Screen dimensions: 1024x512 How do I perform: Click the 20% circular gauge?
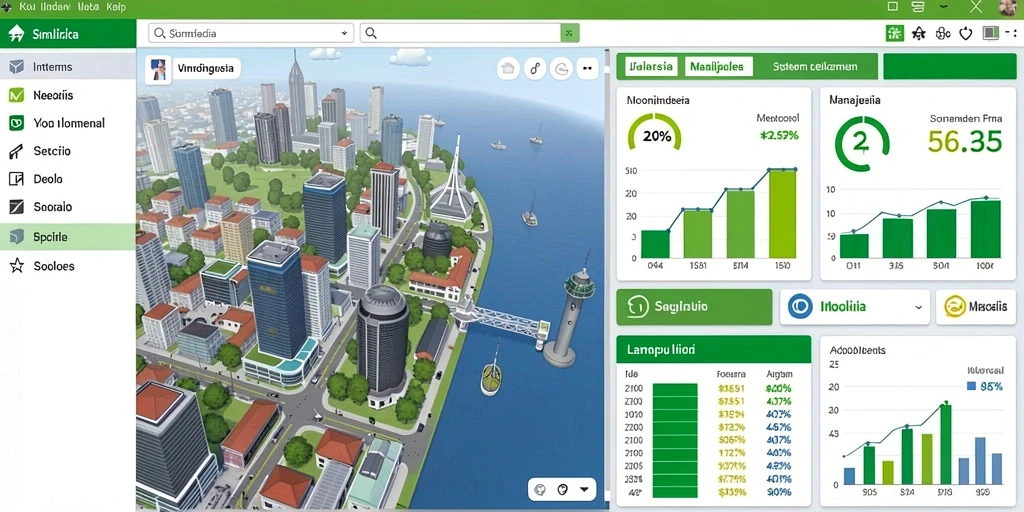654,134
